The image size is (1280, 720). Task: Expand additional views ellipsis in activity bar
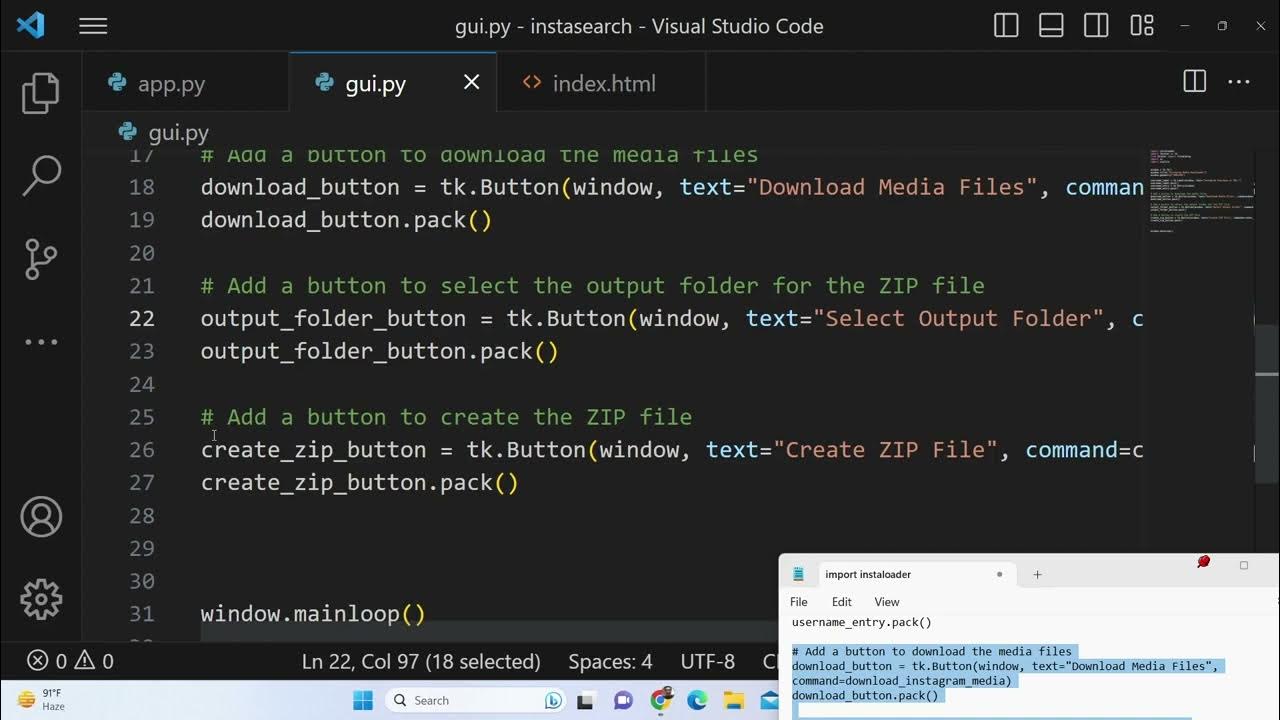[x=41, y=342]
